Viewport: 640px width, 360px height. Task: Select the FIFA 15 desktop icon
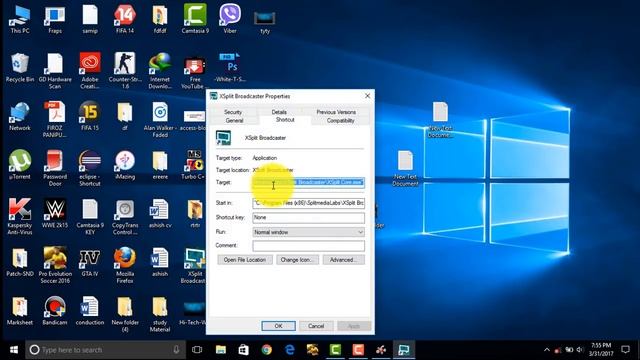pyautogui.click(x=90, y=116)
